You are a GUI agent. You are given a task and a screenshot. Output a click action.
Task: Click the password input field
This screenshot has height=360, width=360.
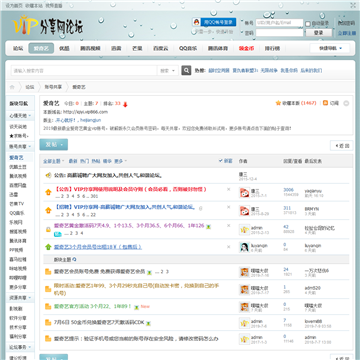pyautogui.click(x=279, y=33)
